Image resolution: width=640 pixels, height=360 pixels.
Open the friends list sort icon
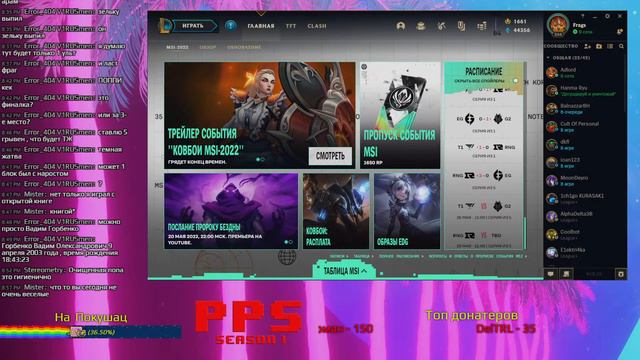pos(610,47)
